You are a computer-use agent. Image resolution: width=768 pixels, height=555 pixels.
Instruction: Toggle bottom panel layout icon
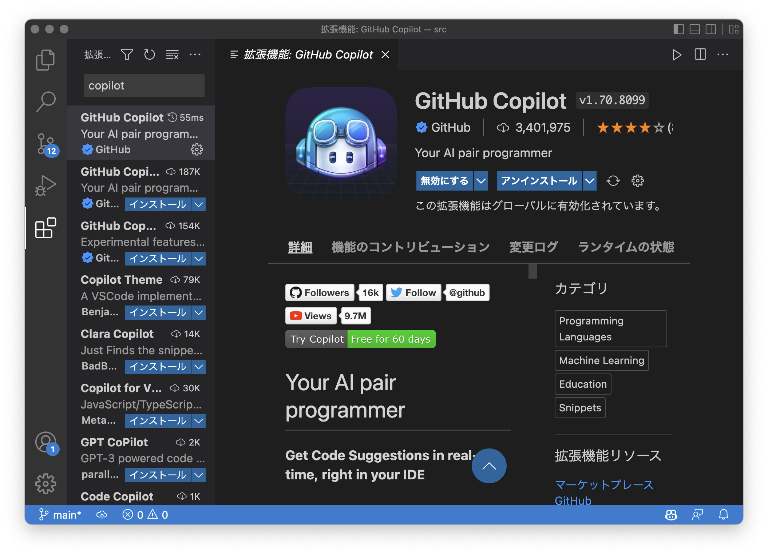[695, 29]
